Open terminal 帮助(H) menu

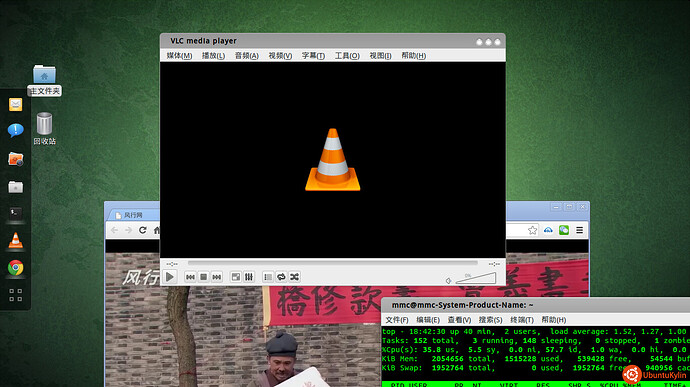coord(554,320)
